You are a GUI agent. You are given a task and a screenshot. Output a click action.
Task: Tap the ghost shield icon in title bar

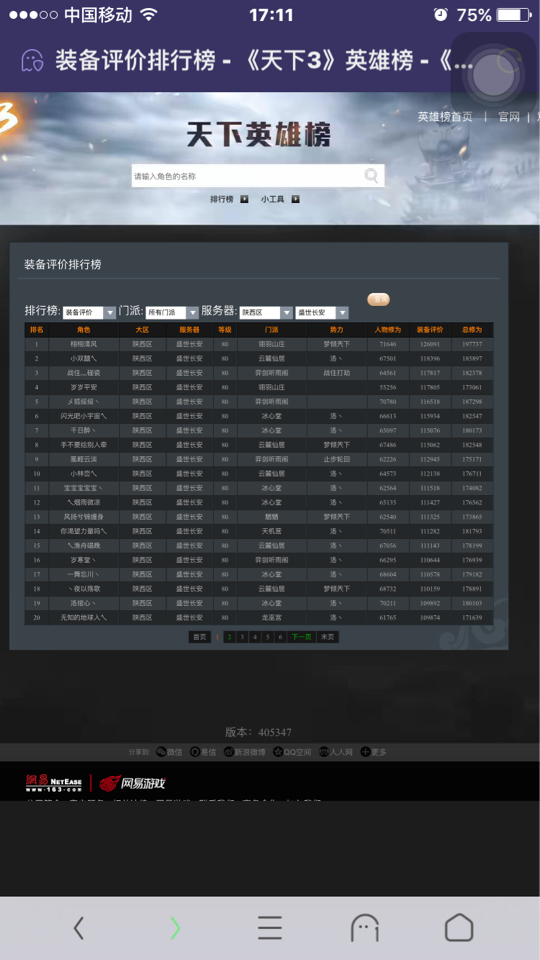point(32,61)
